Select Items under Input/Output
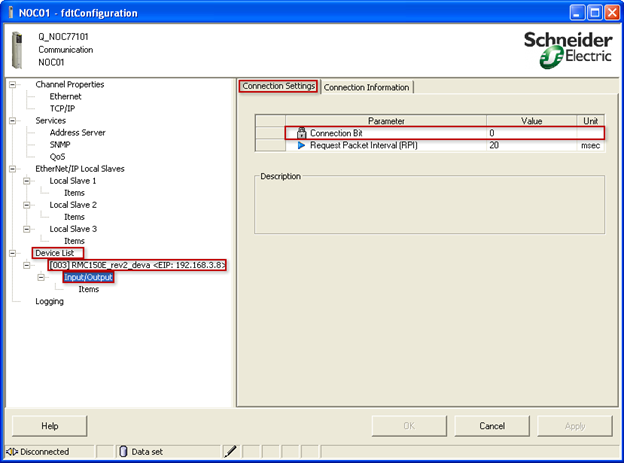Viewport: 624px width, 463px height. [89, 289]
